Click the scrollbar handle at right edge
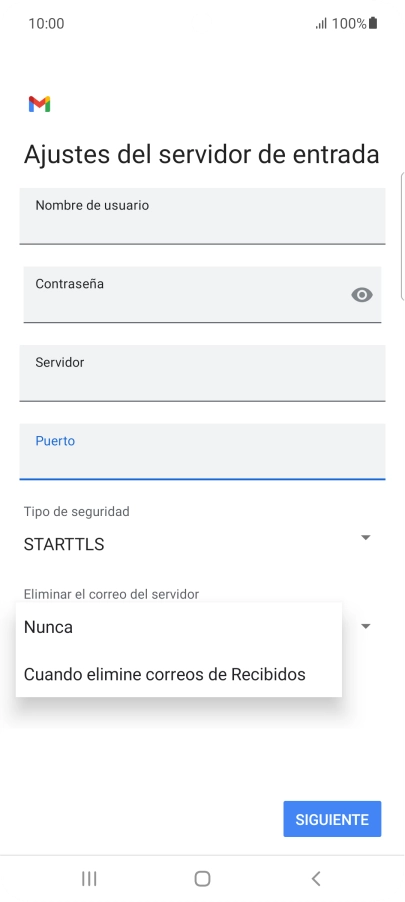The width and height of the screenshot is (405, 902). tap(402, 236)
